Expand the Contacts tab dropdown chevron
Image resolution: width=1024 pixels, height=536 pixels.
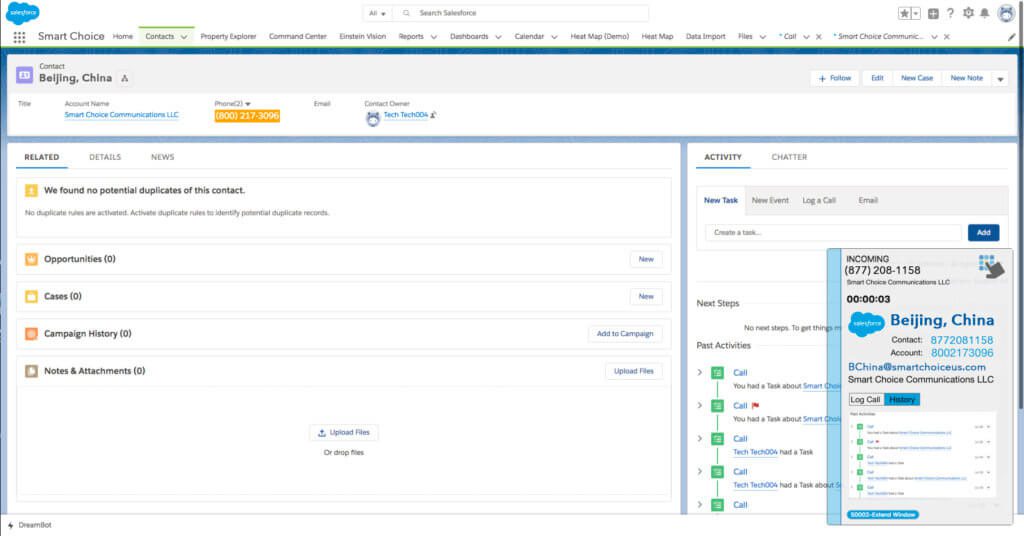pyautogui.click(x=185, y=37)
